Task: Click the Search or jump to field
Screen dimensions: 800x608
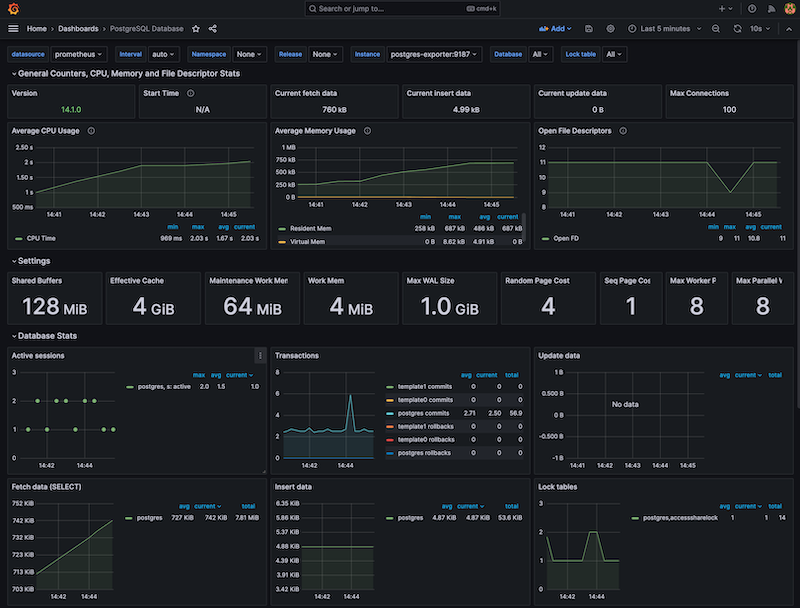Action: click(x=402, y=9)
